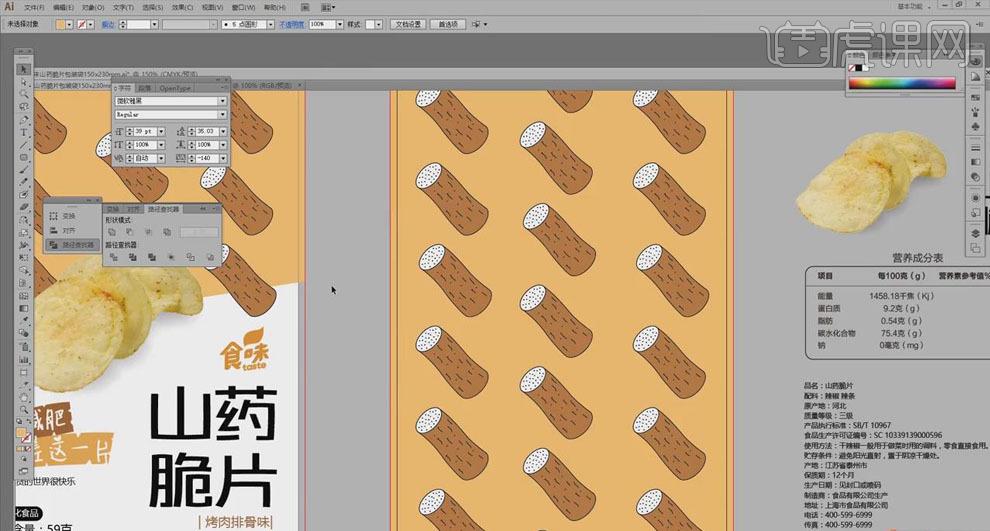Viewport: 990px width, 531px height.
Task: Click the horizontal scale 100% field
Action: click(208, 145)
